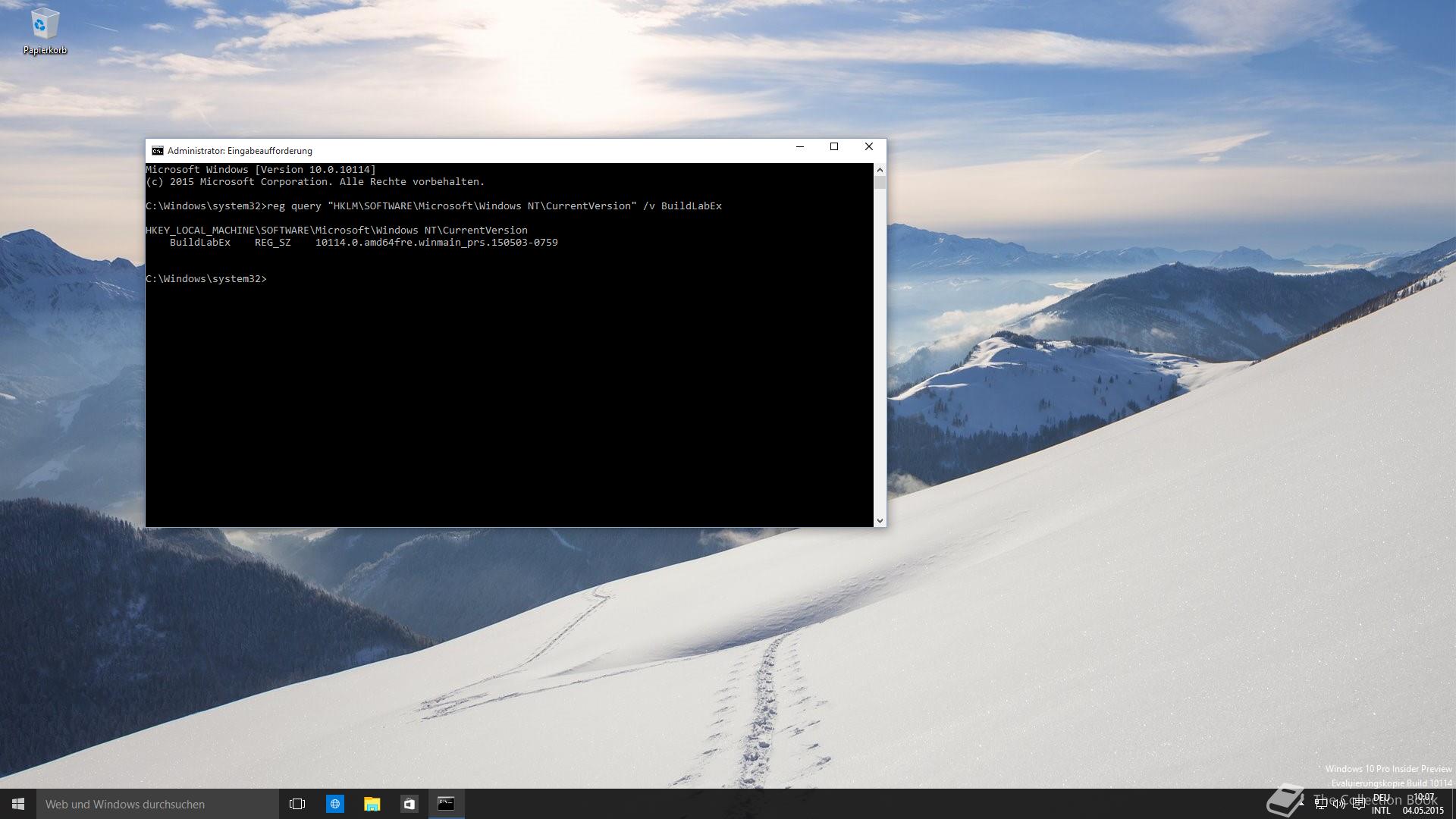This screenshot has height=819, width=1456.
Task: Click the '(c) 2015 Microsoft Corporation' line
Action: [x=315, y=182]
